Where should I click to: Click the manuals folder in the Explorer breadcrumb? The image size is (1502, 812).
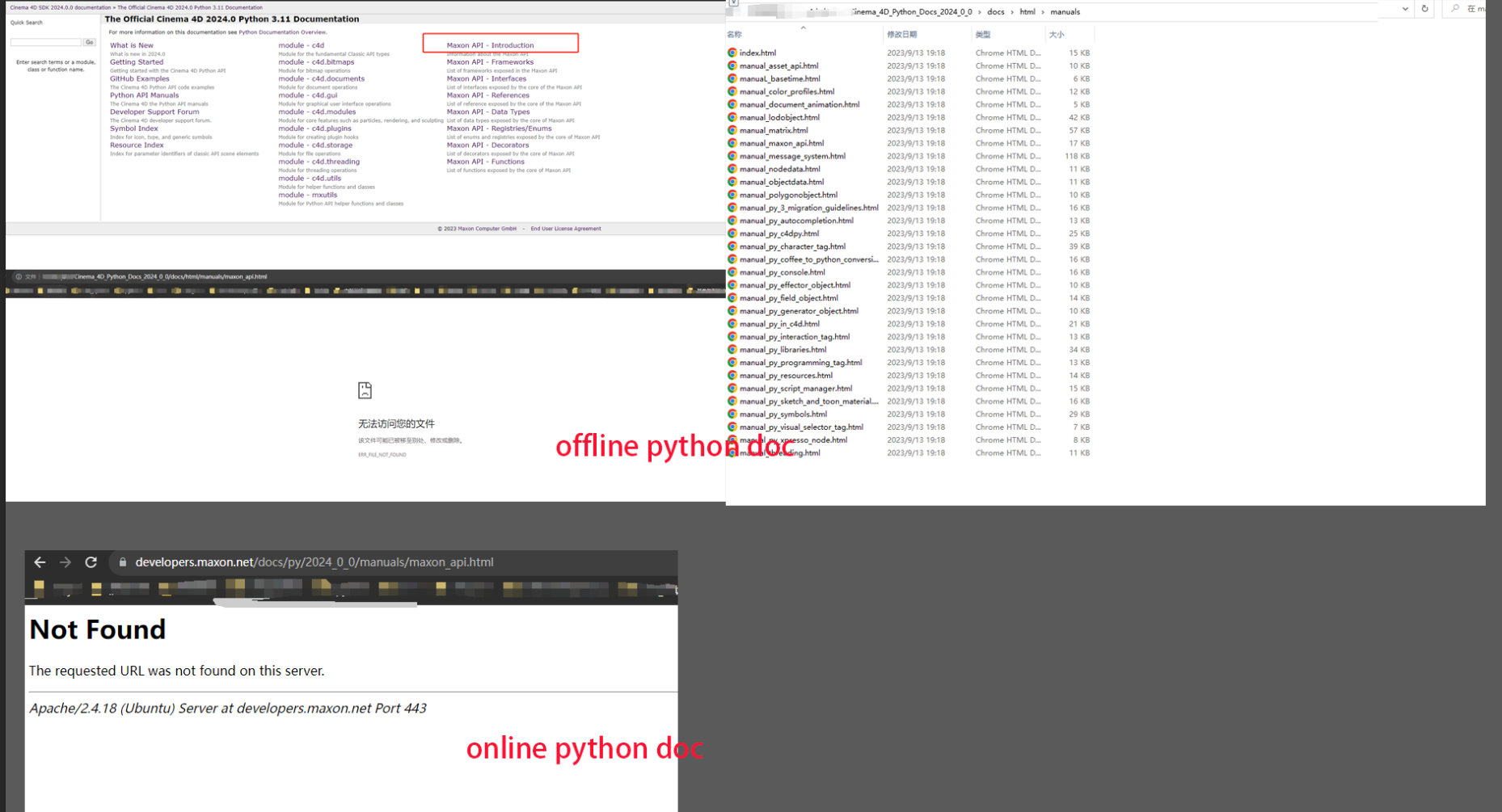pyautogui.click(x=1065, y=12)
